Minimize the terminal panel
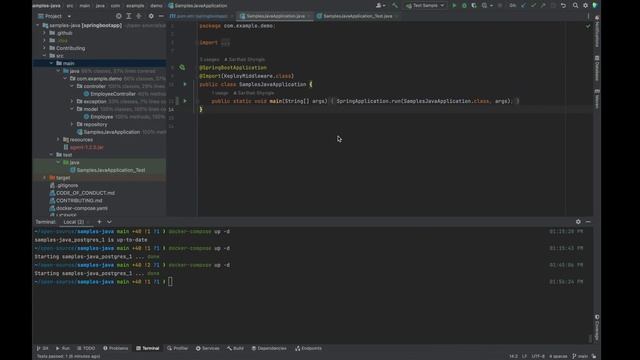The height and width of the screenshot is (360, 640). click(588, 222)
